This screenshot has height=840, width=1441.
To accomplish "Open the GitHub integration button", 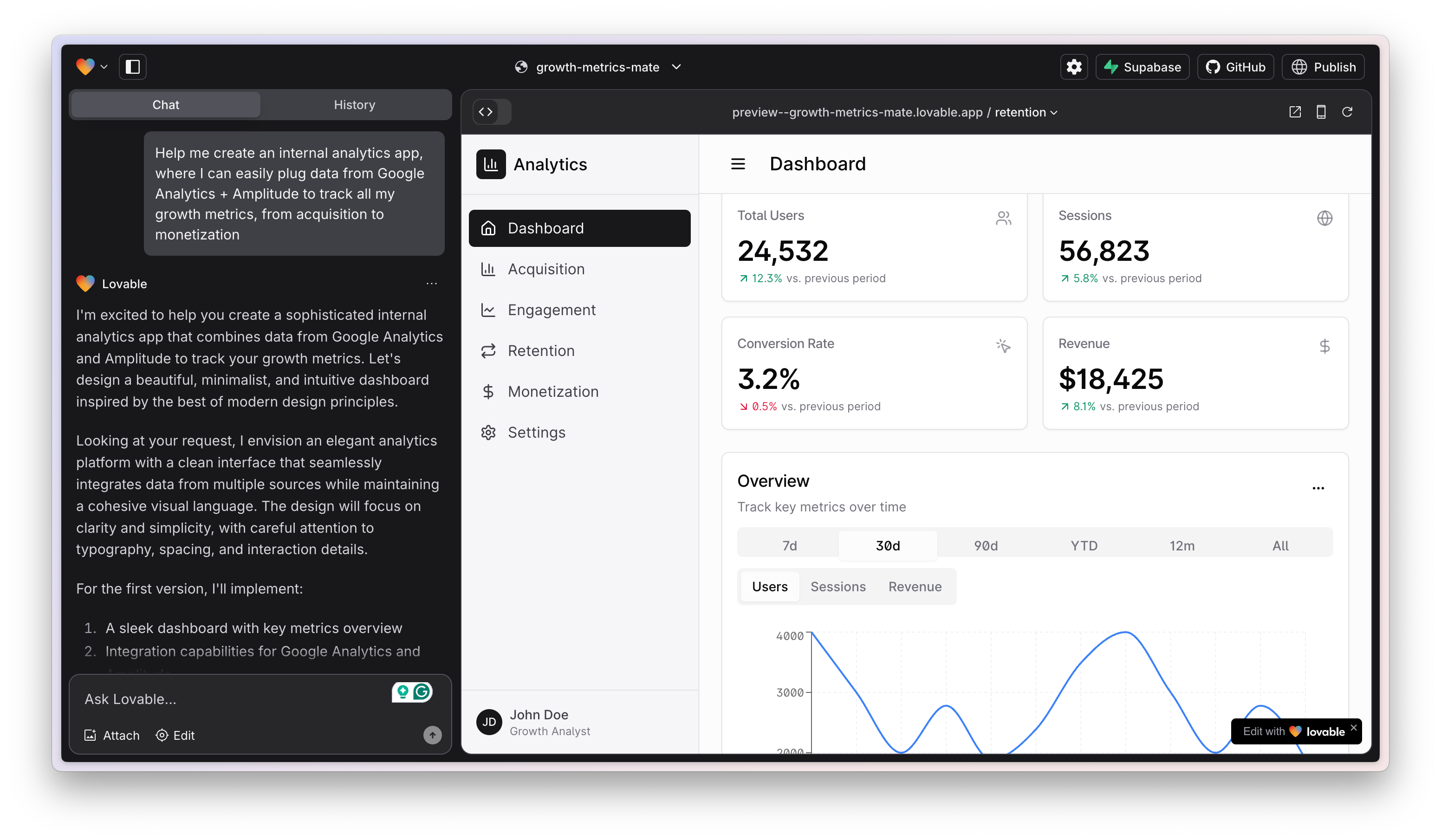I will click(1235, 67).
